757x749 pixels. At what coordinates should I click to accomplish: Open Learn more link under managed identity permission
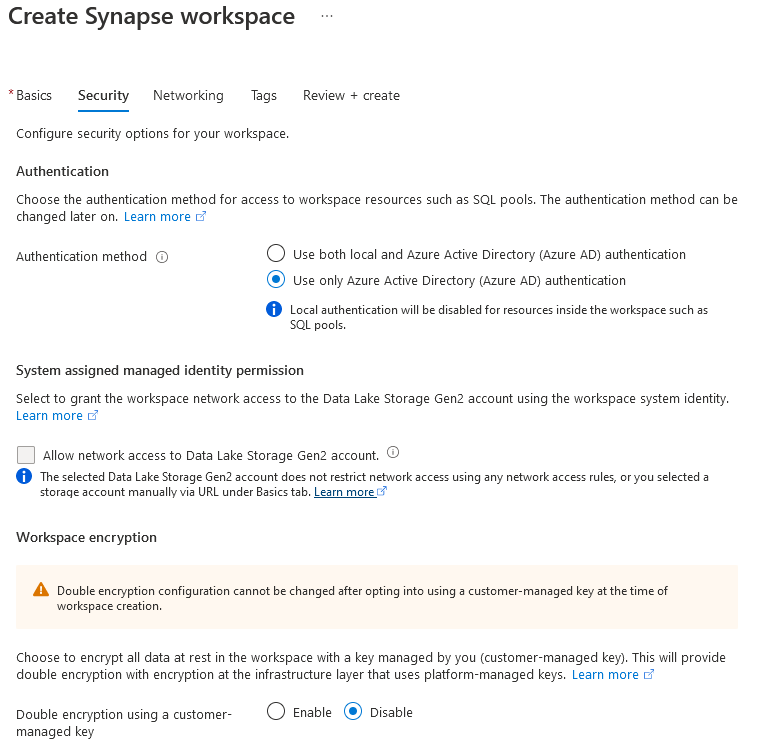(49, 416)
